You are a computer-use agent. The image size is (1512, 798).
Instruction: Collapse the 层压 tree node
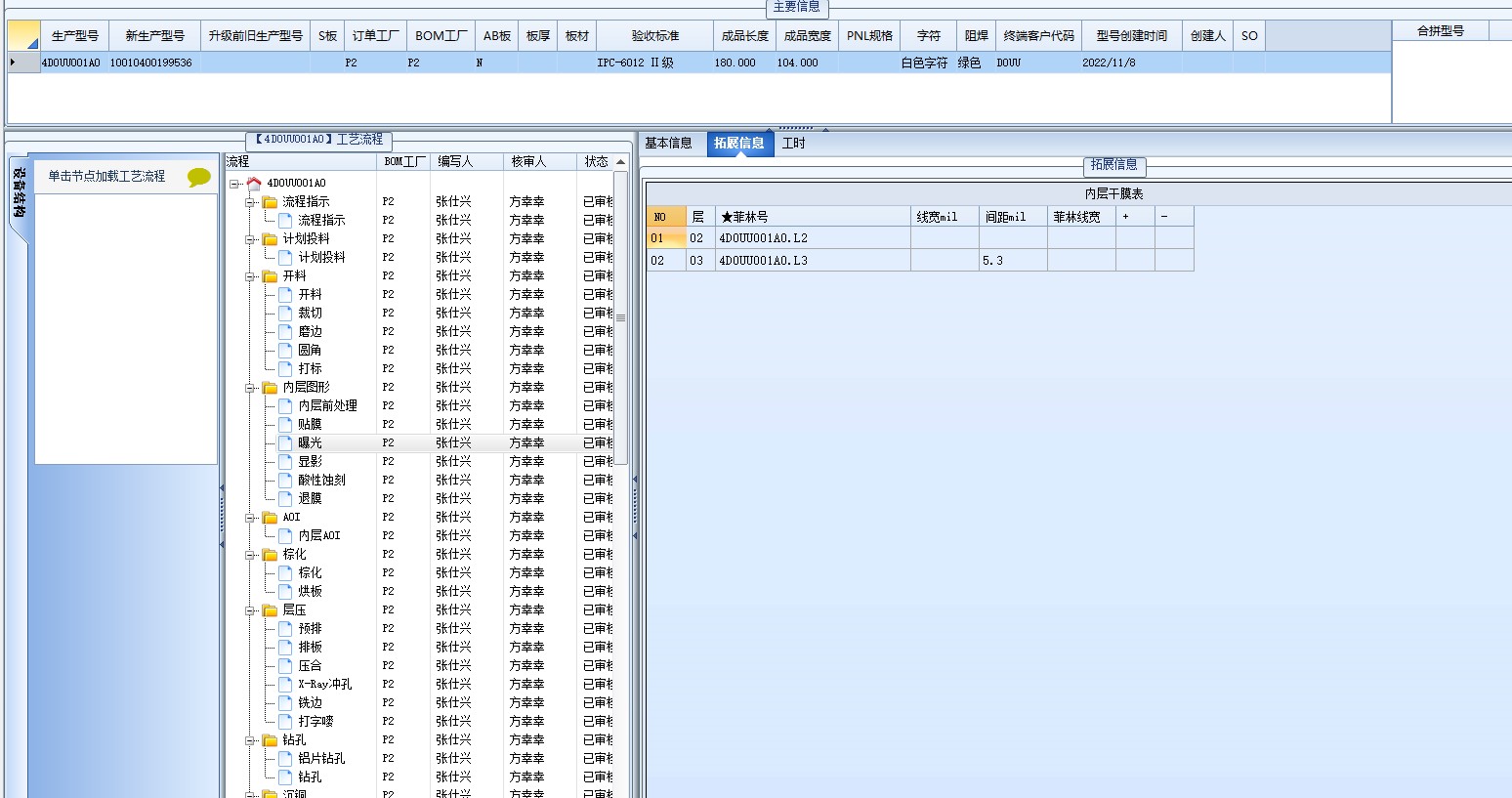tap(250, 610)
